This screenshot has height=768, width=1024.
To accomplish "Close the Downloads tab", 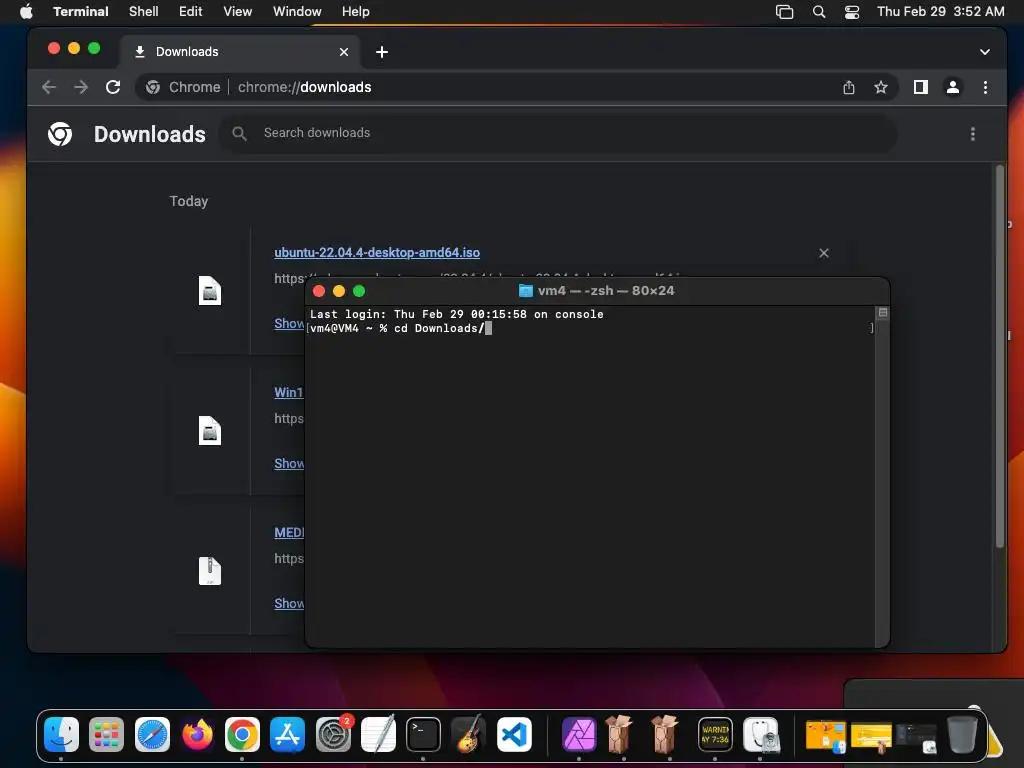I will click(x=344, y=52).
